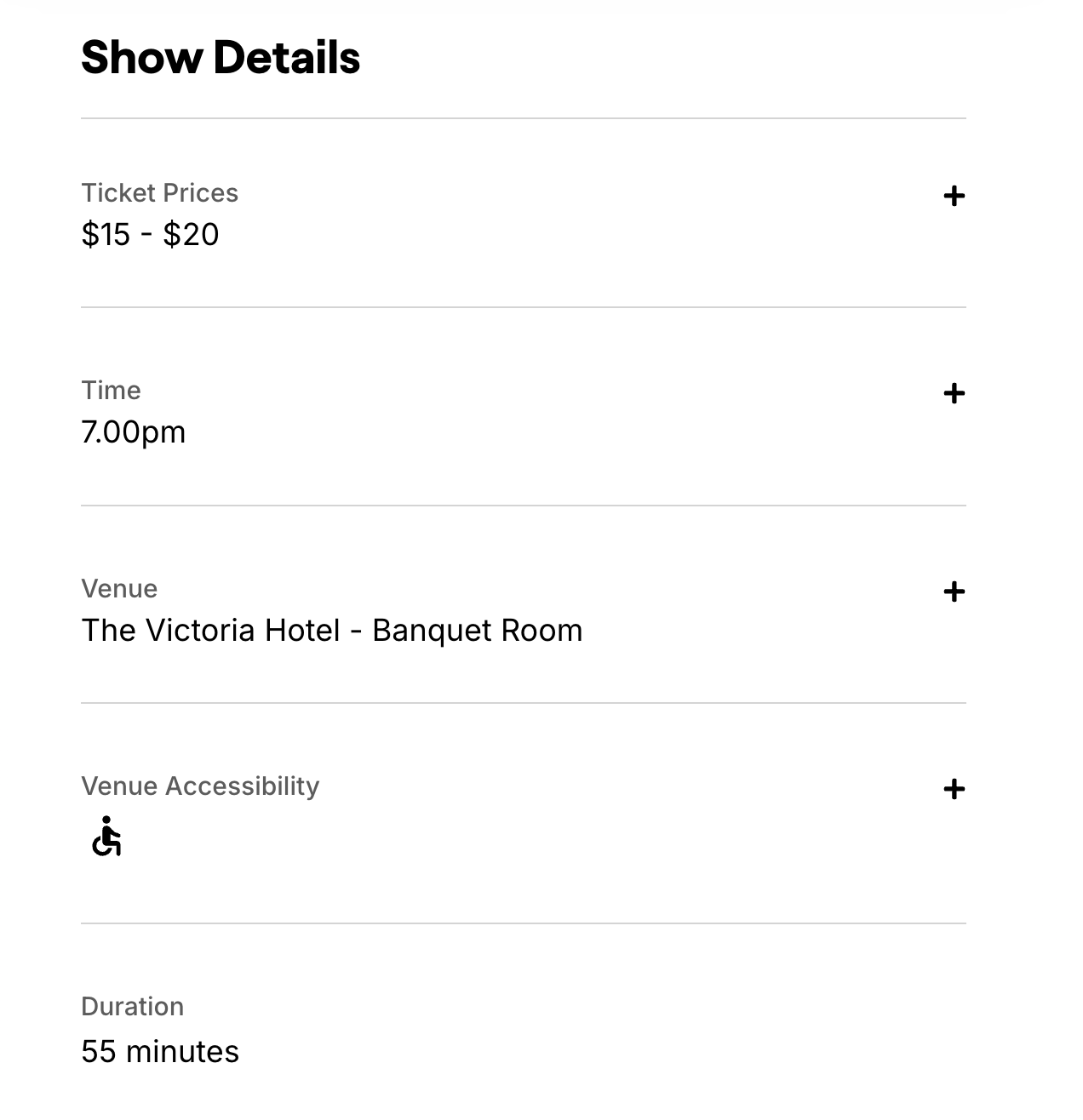Click the wheelchair accessibility icon
Screen dimensions: 1083x1120
point(106,837)
